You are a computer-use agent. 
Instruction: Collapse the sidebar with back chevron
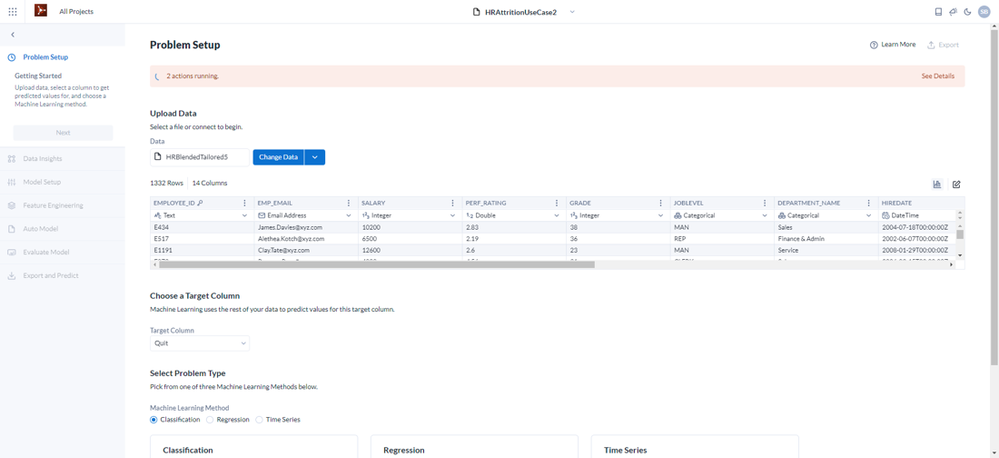click(13, 34)
